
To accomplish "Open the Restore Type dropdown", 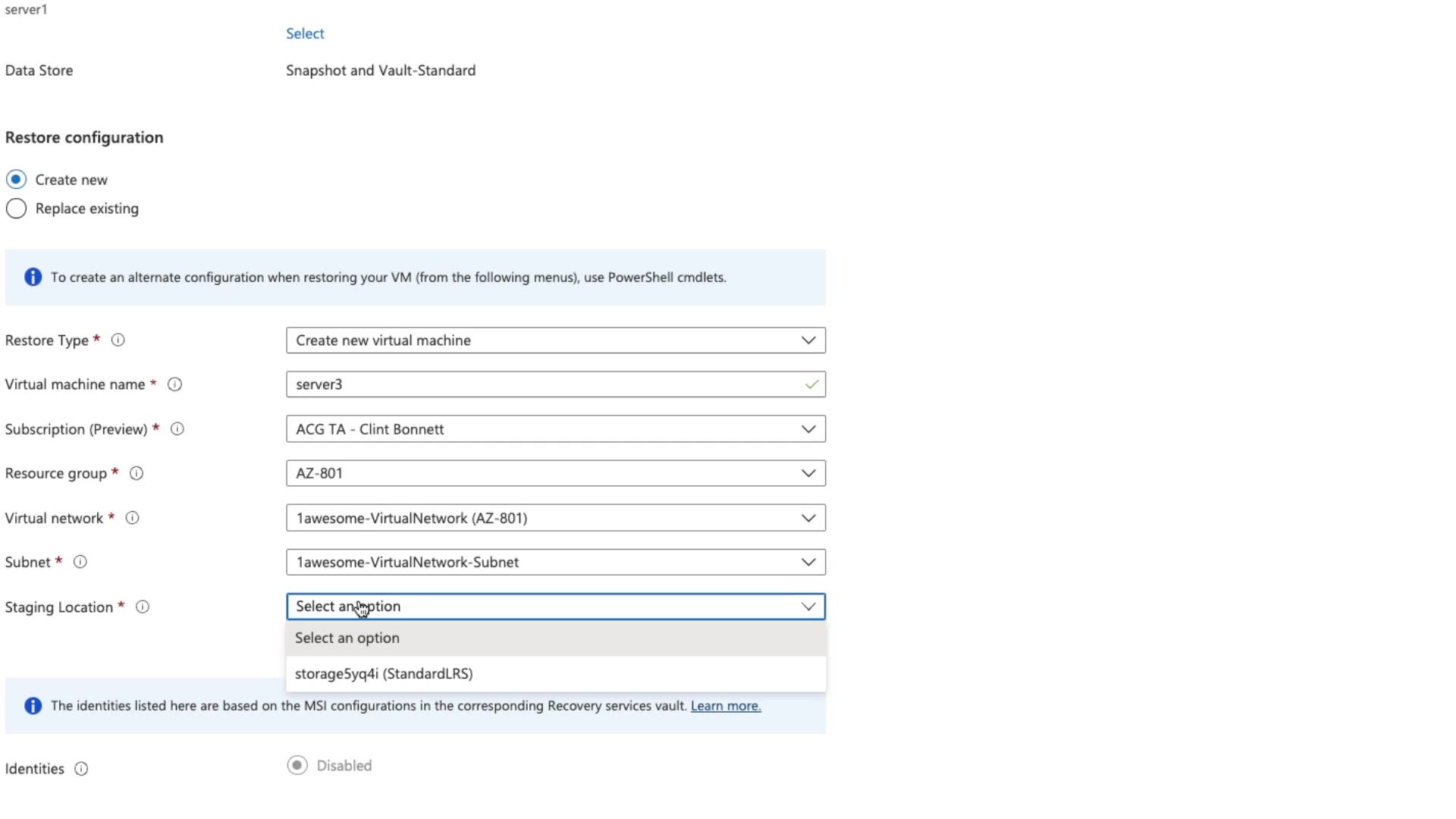I will click(555, 340).
